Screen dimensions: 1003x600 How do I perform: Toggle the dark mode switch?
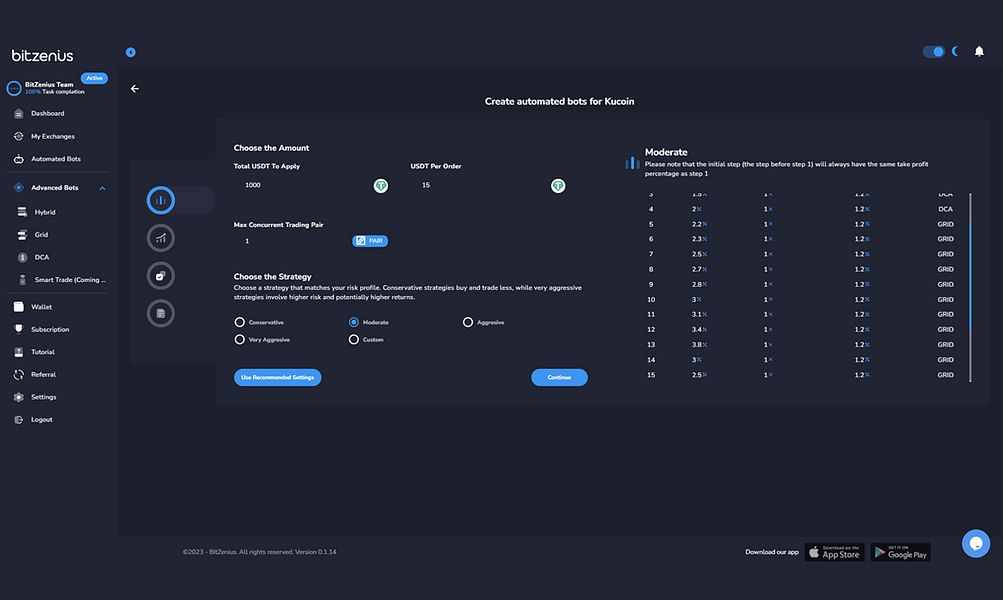933,51
